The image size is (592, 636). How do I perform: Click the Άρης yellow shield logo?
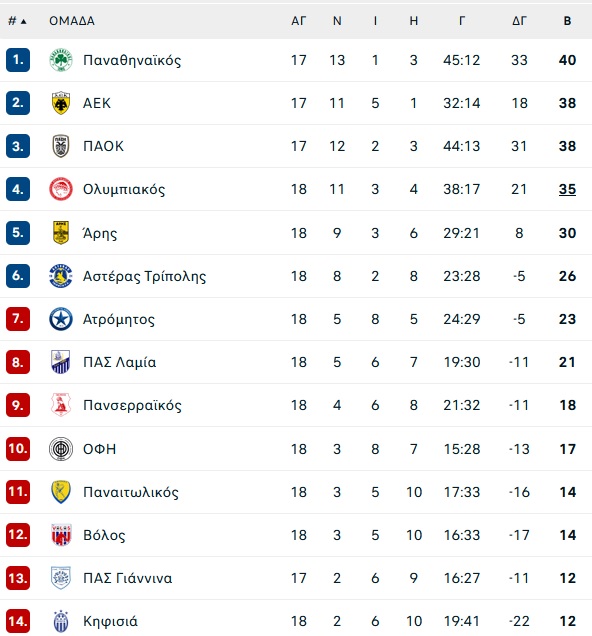coord(61,233)
